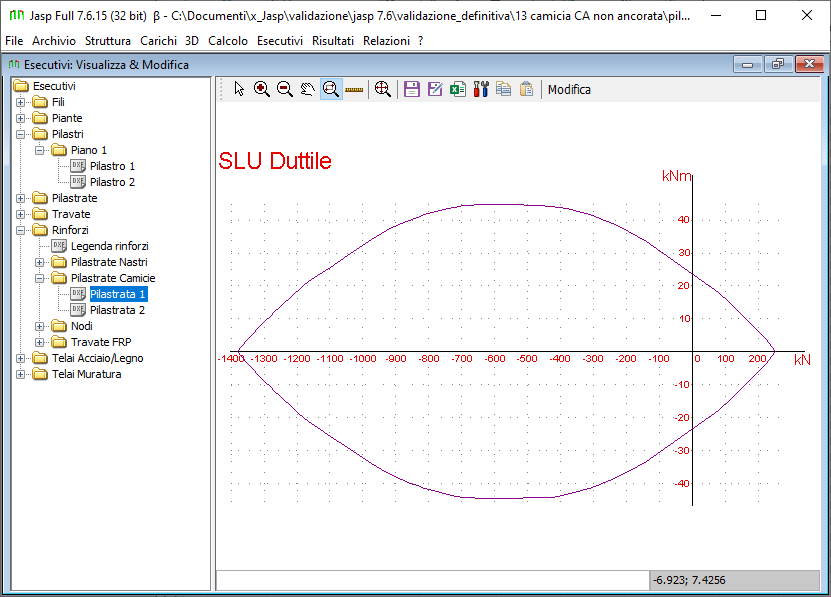
Task: Select Legenda rinforzi item
Action: (109, 246)
